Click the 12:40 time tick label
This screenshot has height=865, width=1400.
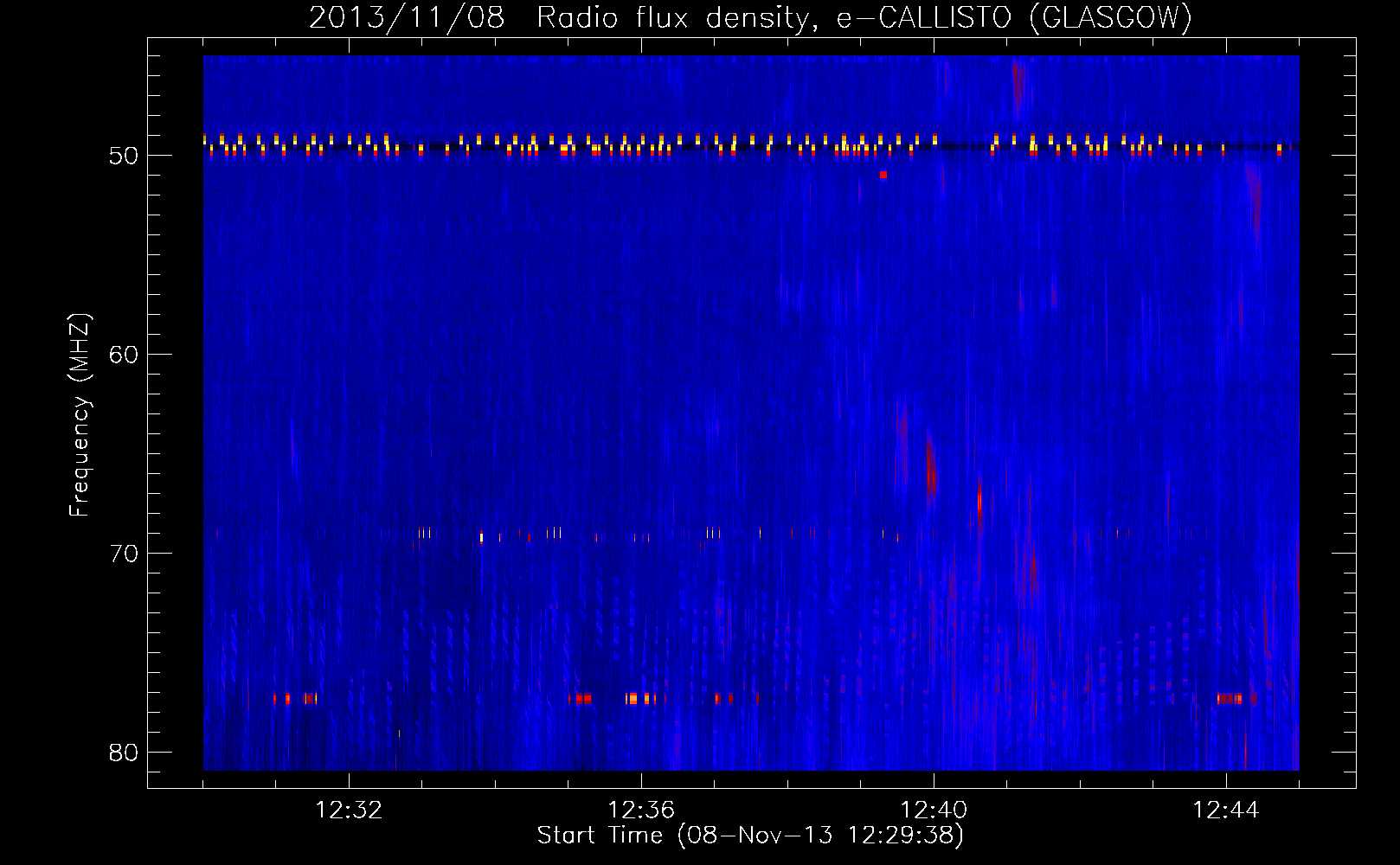[934, 811]
